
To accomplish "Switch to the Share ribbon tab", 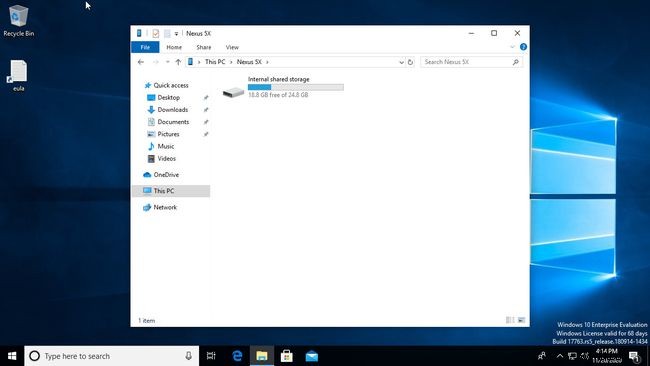I will (204, 47).
